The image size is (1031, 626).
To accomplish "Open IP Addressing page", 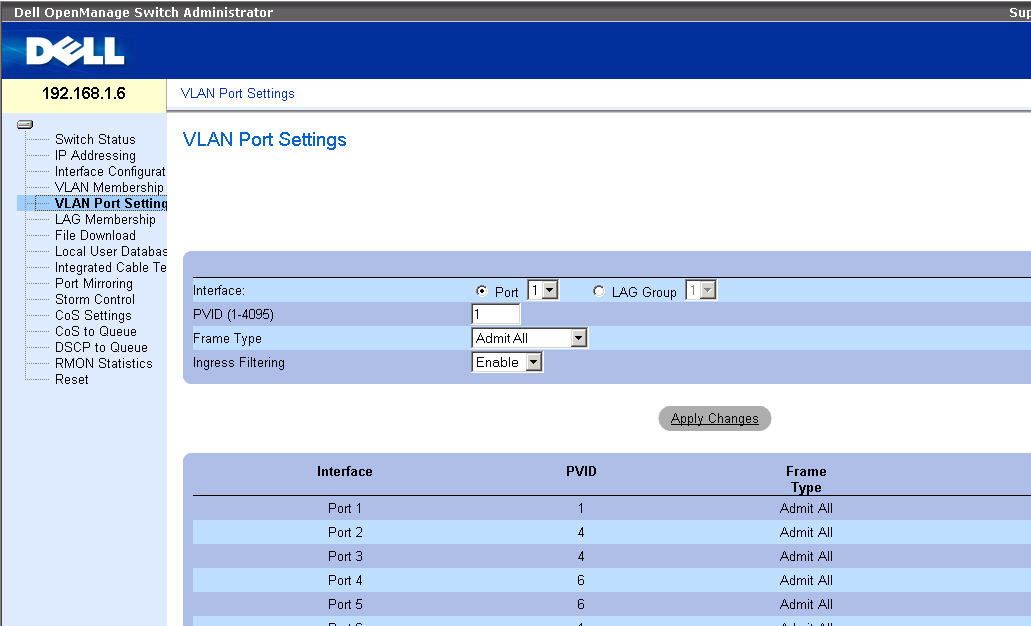I will (95, 155).
